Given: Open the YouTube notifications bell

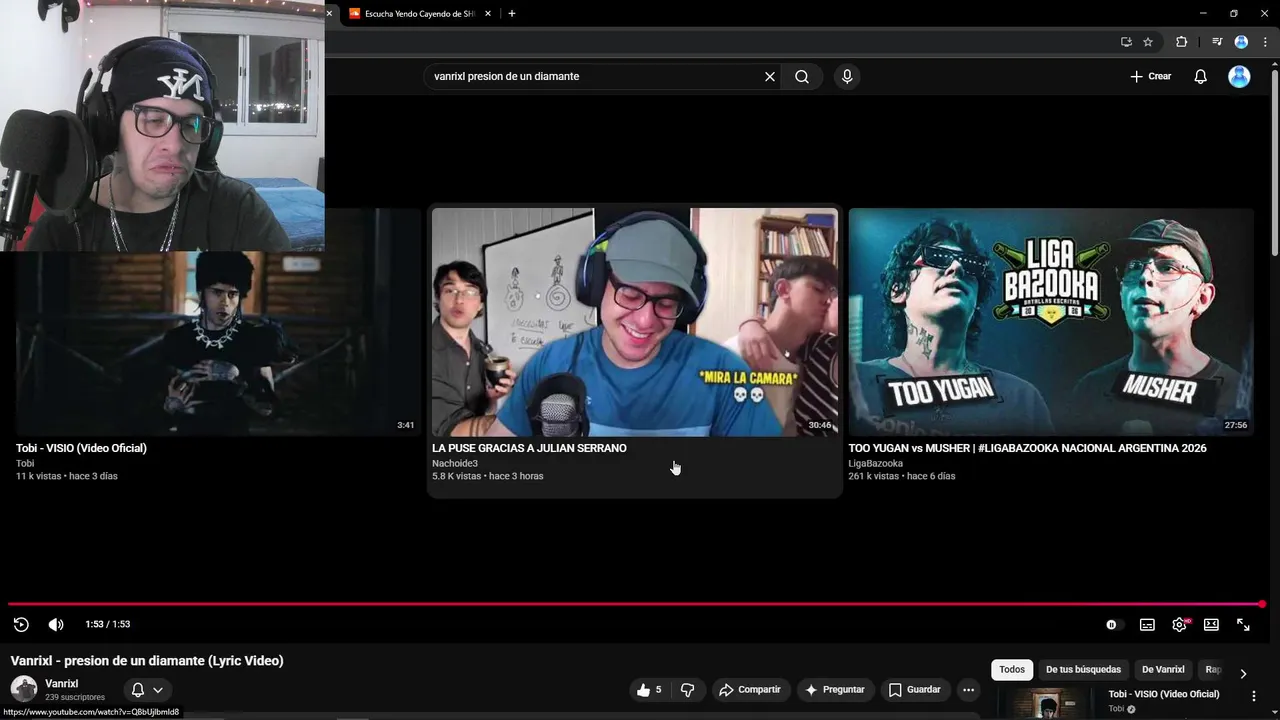Looking at the screenshot, I should tap(1201, 76).
